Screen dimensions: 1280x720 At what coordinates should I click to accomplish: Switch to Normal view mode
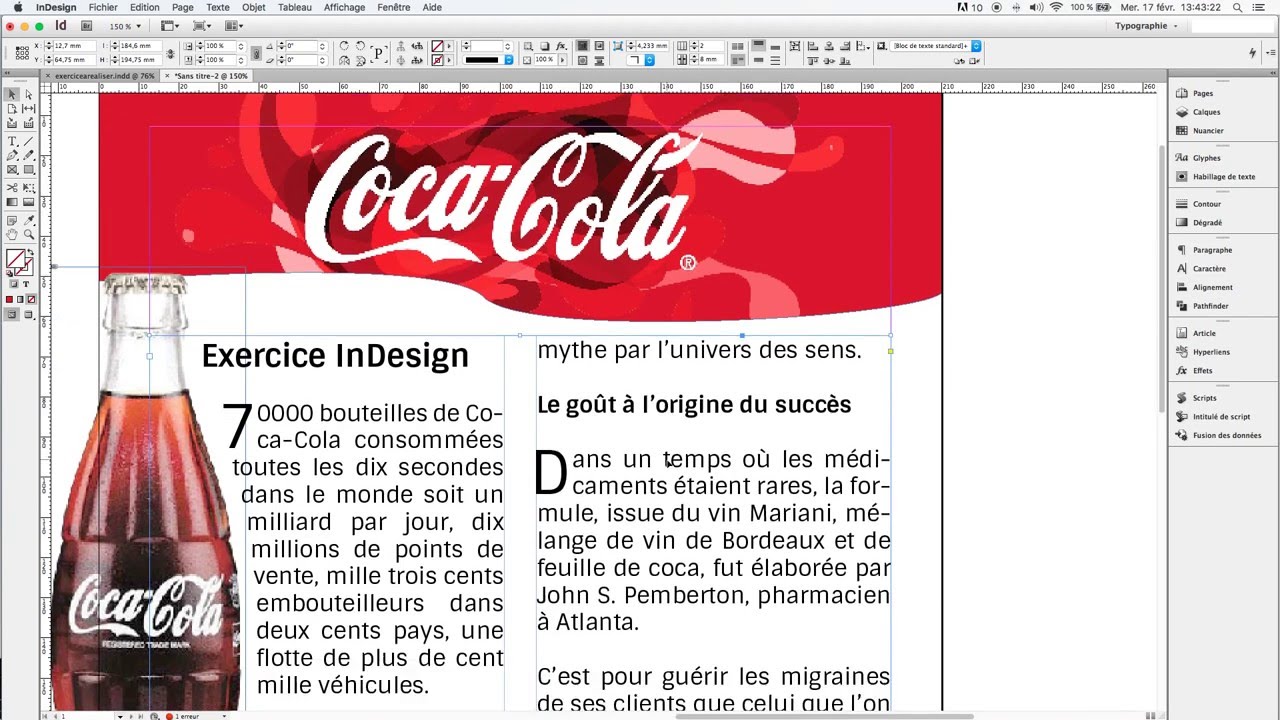(12, 314)
